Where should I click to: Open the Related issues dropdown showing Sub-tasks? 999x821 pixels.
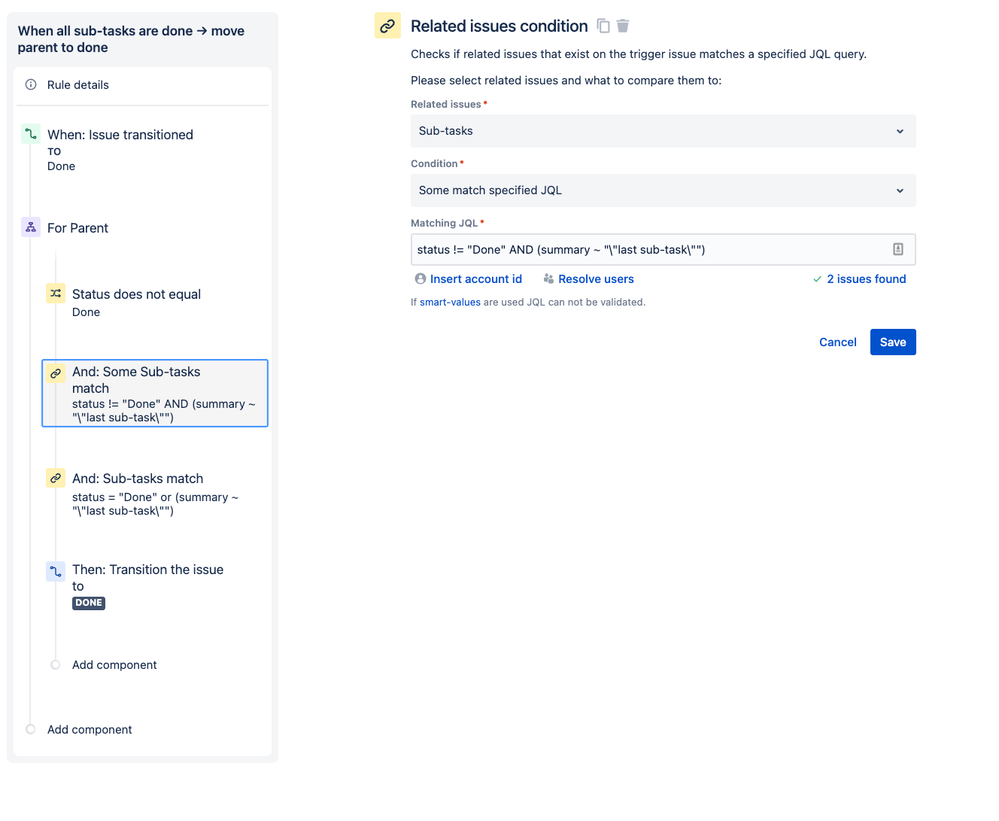663,130
